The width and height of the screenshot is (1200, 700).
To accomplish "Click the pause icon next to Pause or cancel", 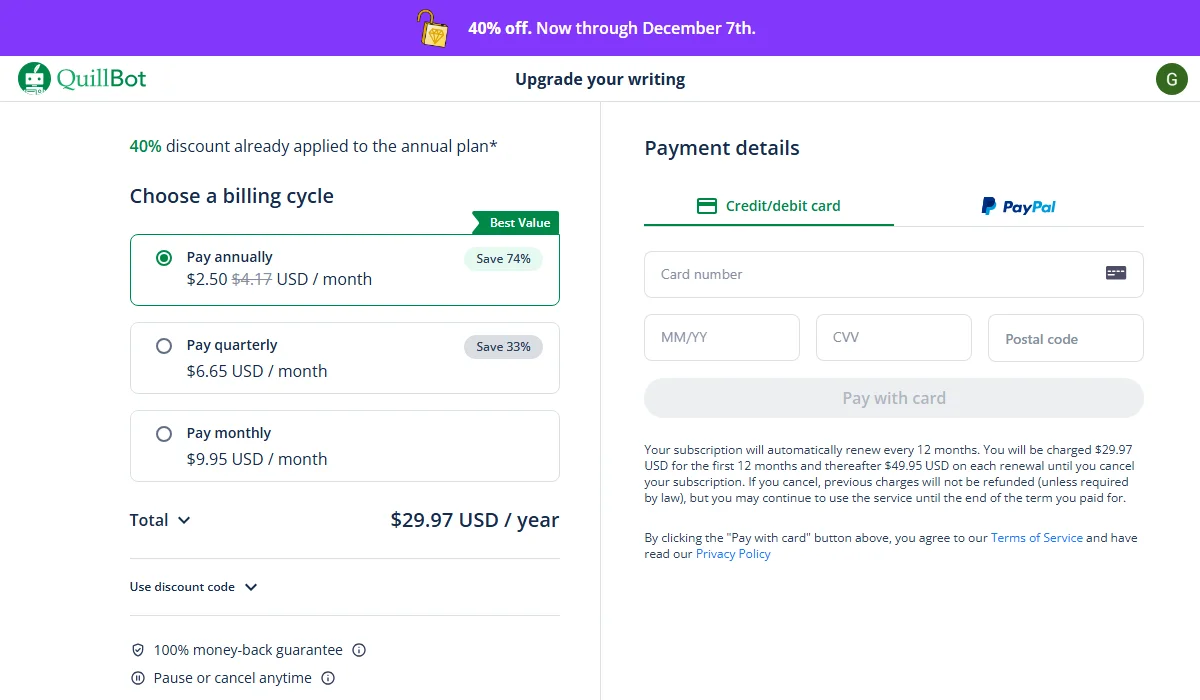I will pyautogui.click(x=138, y=678).
